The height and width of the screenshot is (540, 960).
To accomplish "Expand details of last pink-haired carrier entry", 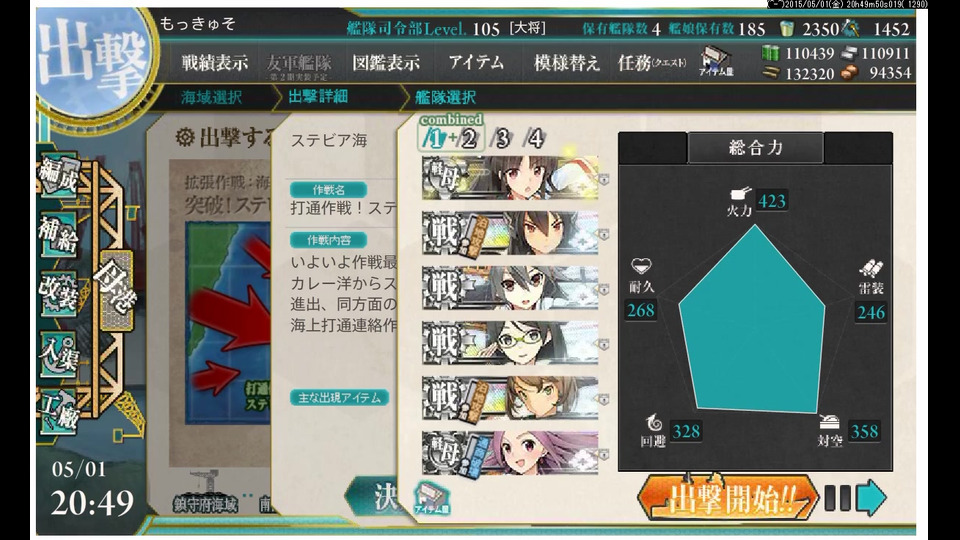I will pos(604,454).
